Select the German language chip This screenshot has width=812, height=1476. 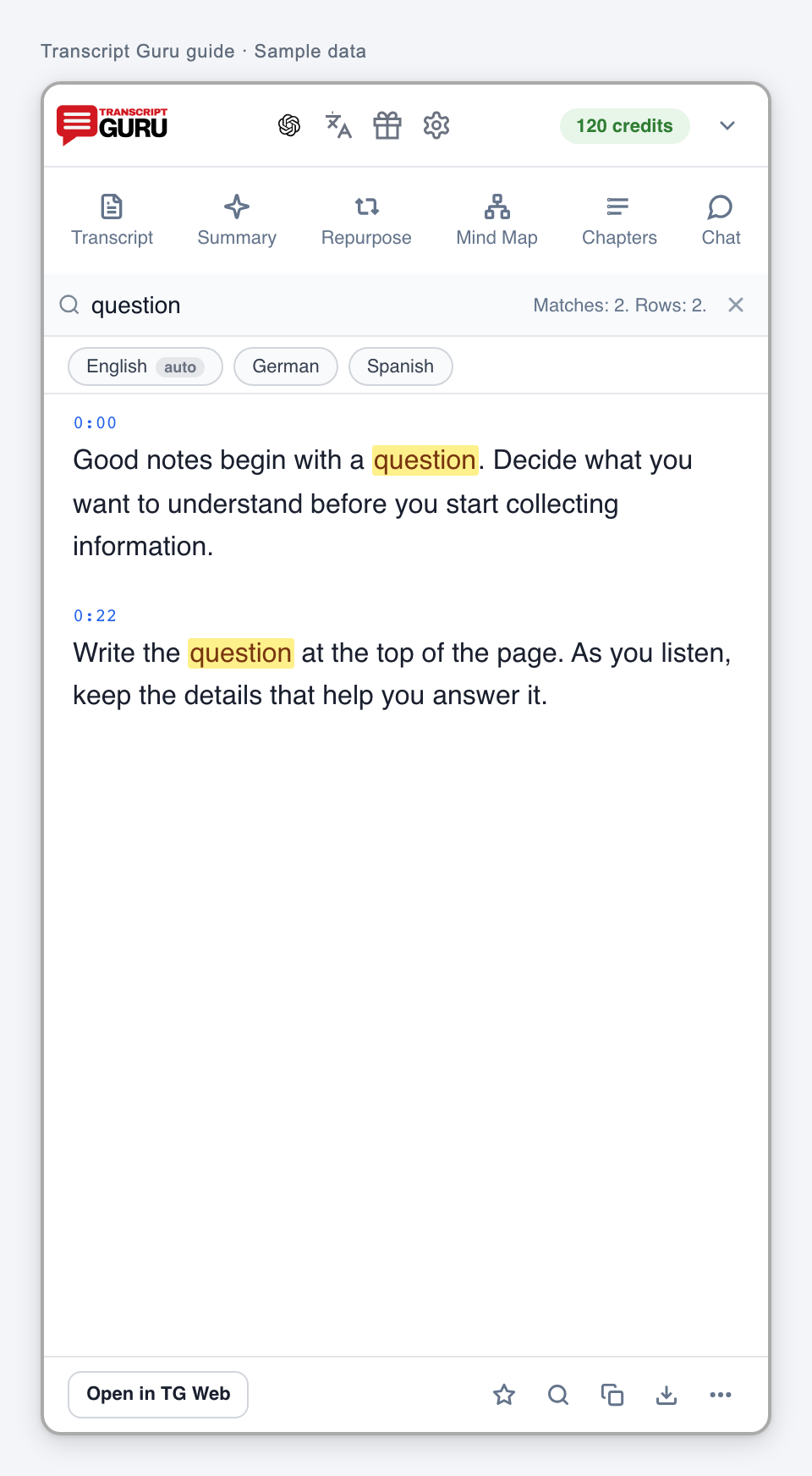click(x=286, y=366)
